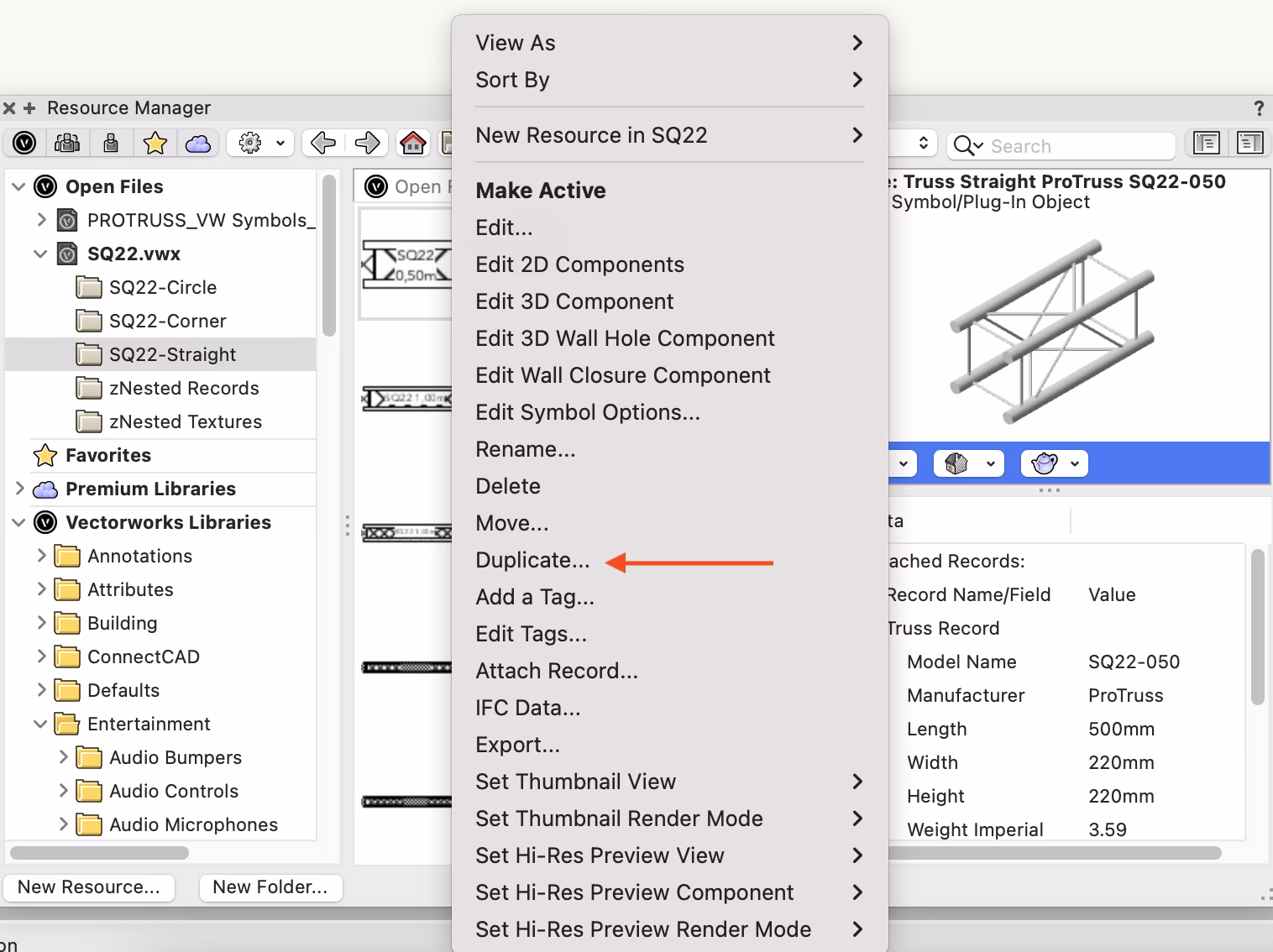Choose Duplicate from the context menu
Image resolution: width=1273 pixels, height=952 pixels.
coord(532,559)
